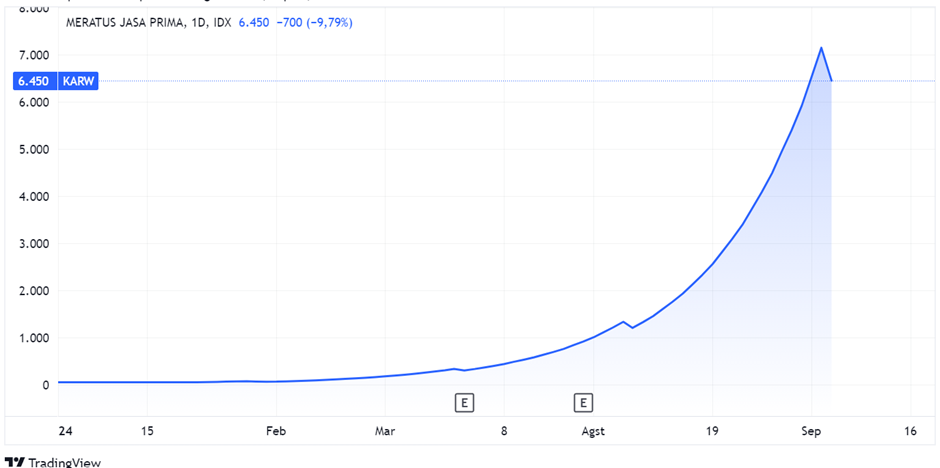Click the 6.450 value in chart legend
The height and width of the screenshot is (468, 940).
(x=254, y=23)
